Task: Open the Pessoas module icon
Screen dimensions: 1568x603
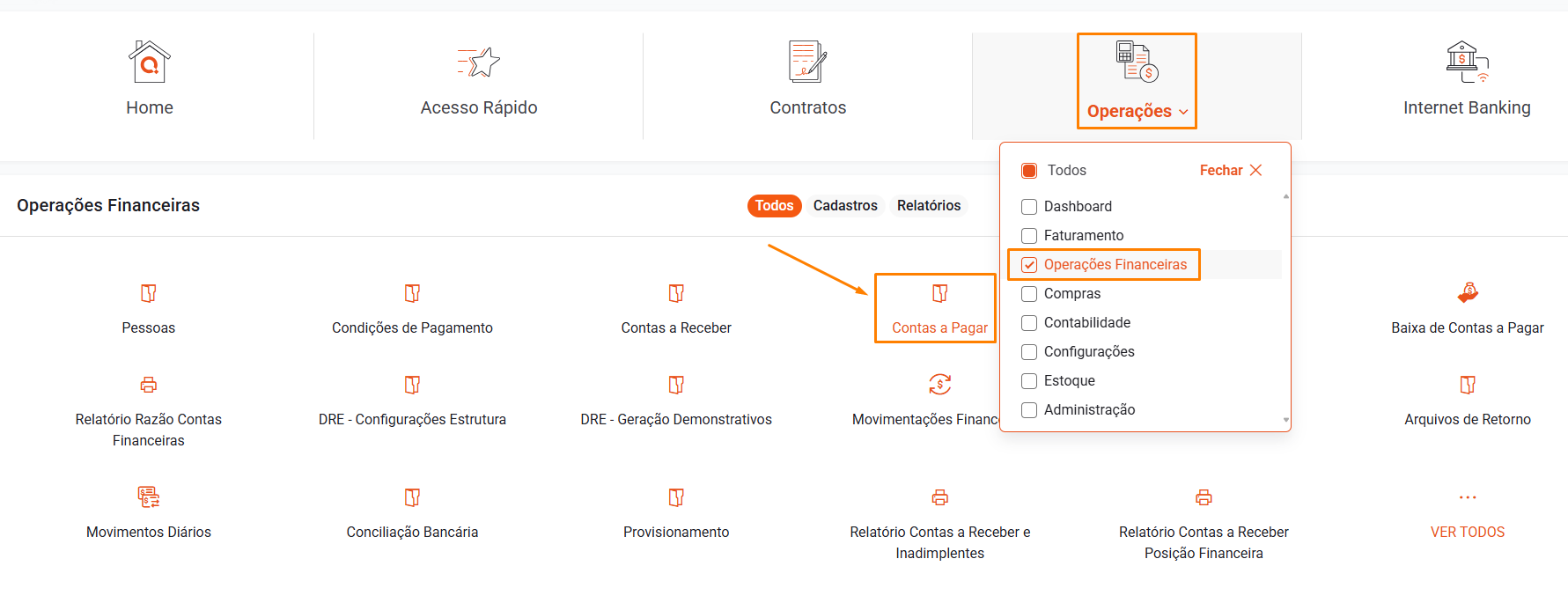Action: coord(148,293)
